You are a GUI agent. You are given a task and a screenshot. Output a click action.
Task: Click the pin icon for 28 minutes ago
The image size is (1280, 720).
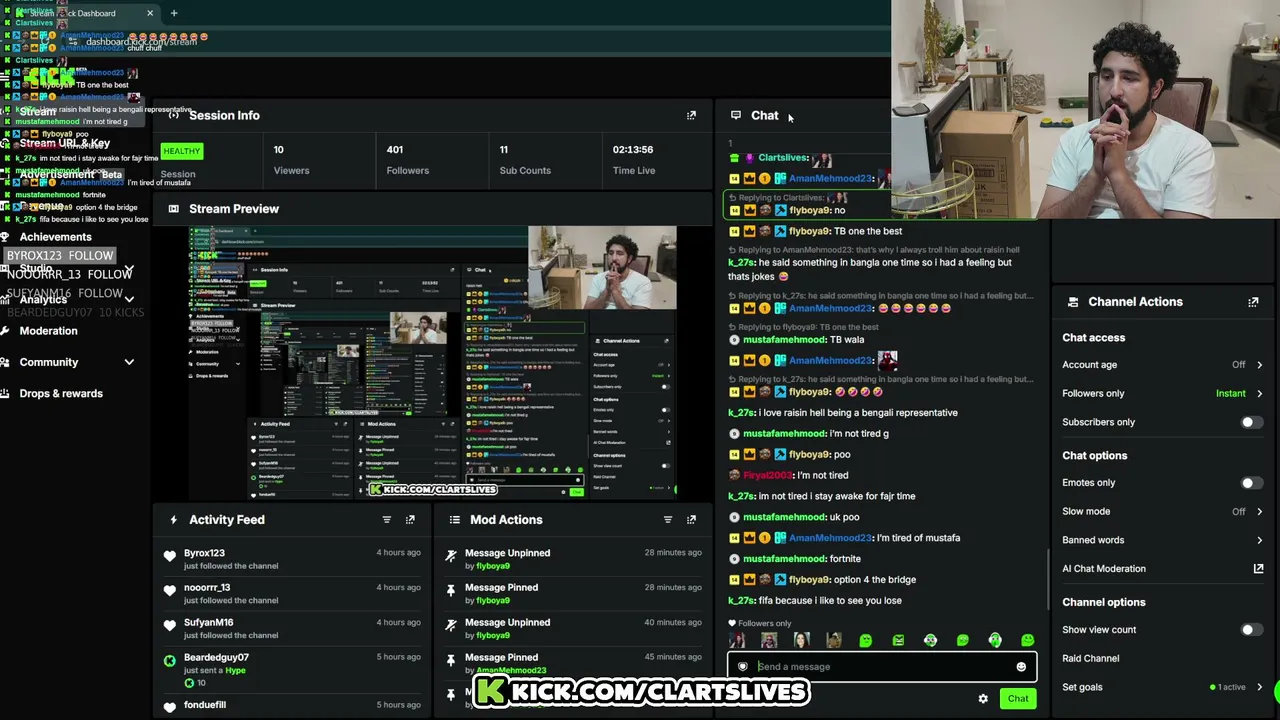click(451, 591)
